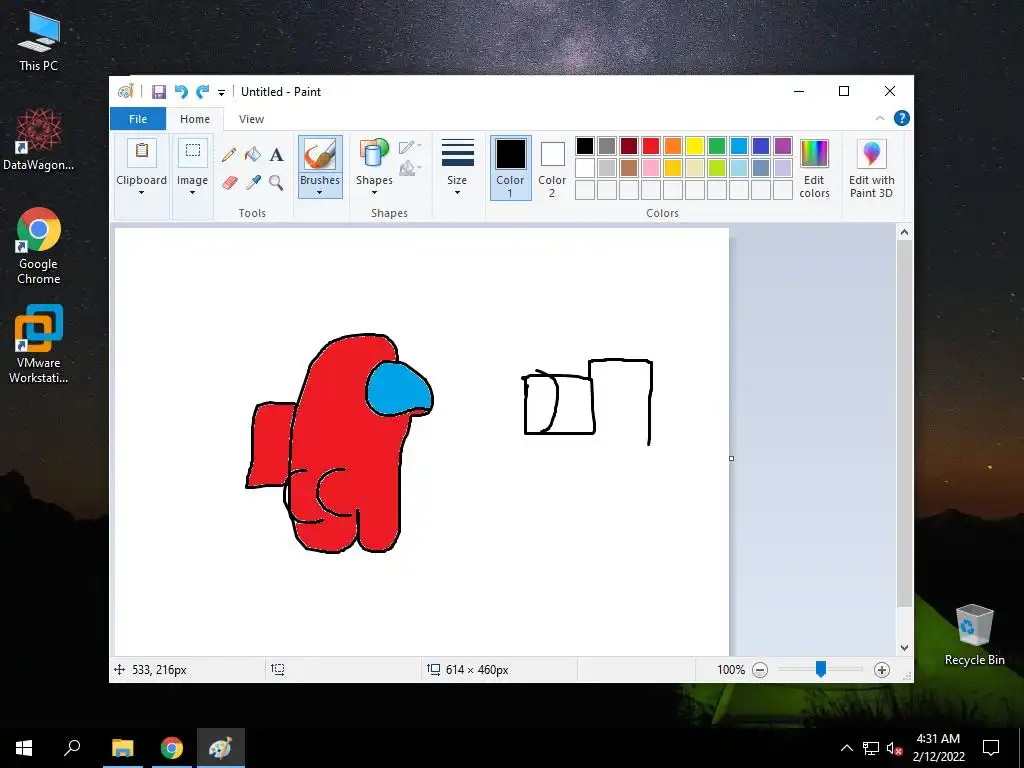Click the Shape outline icon
Viewport: 1024px width, 768px height.
[408, 147]
